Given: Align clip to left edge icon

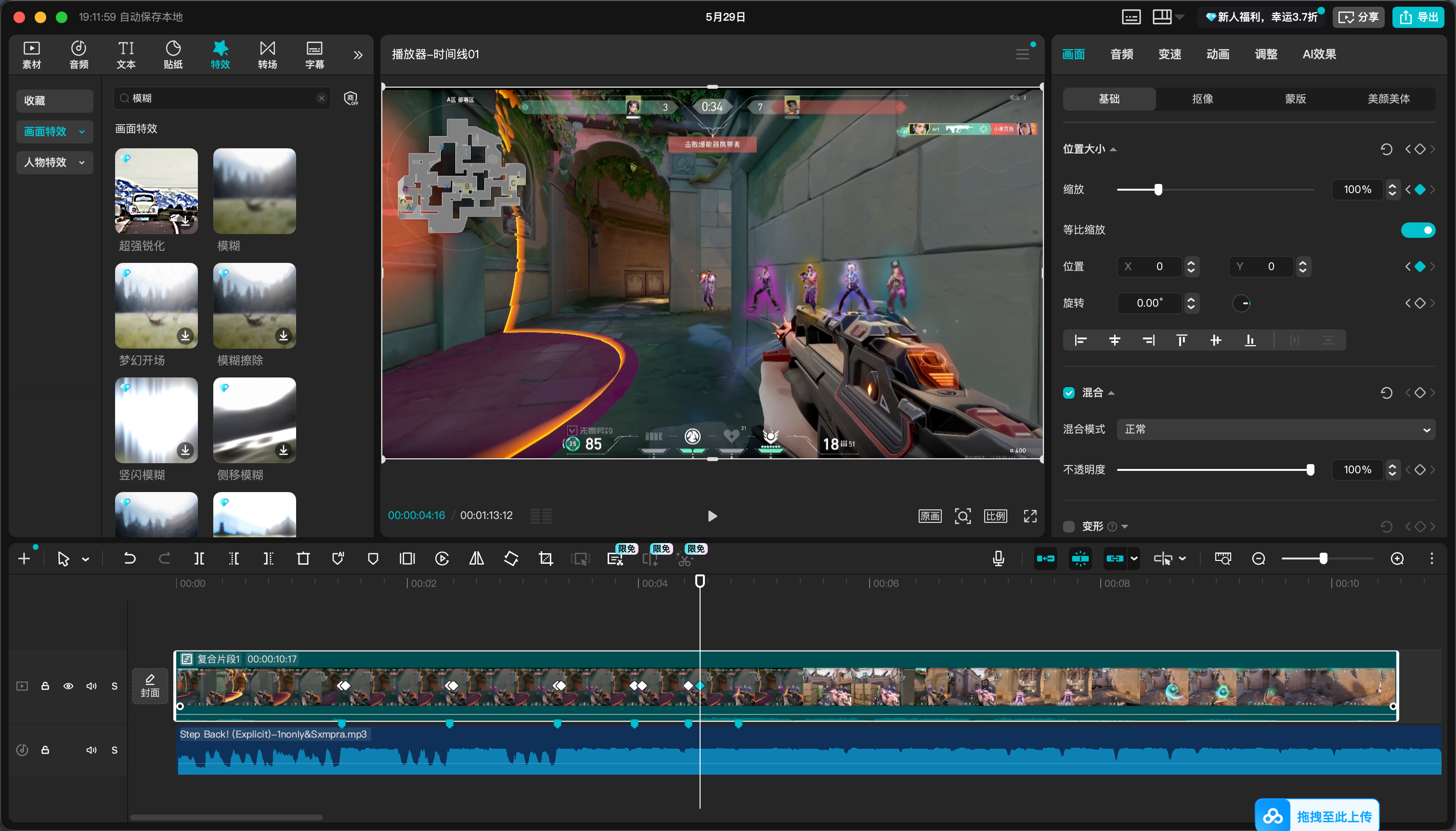Looking at the screenshot, I should click(1080, 341).
